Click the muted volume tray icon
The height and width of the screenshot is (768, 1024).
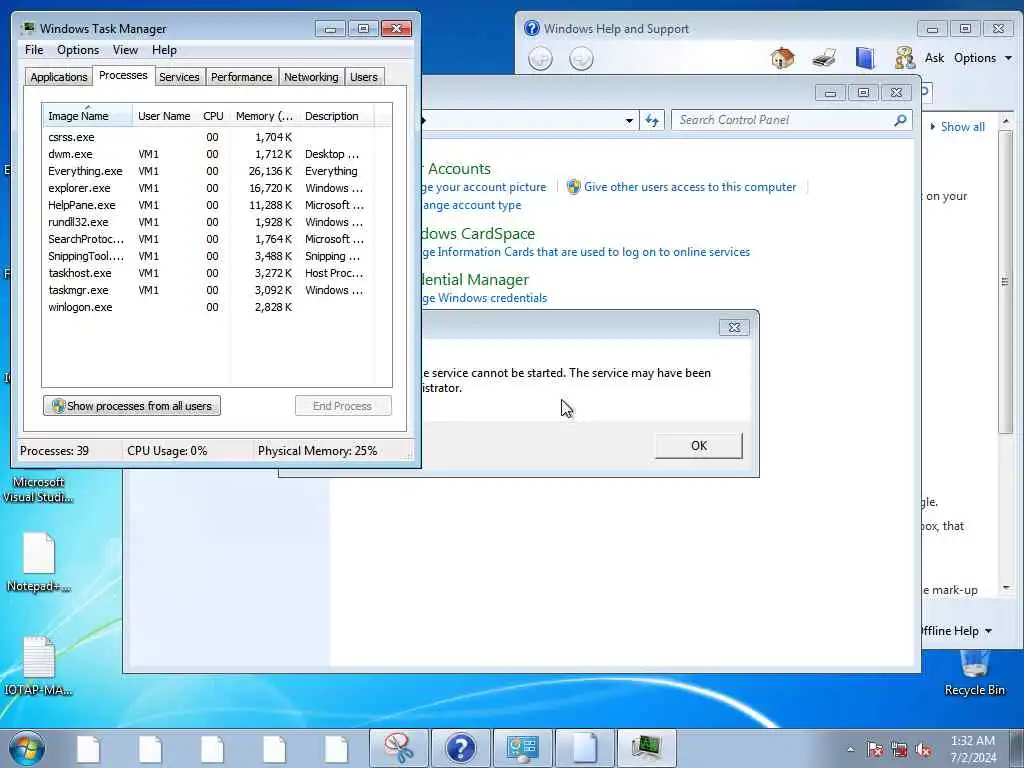923,749
